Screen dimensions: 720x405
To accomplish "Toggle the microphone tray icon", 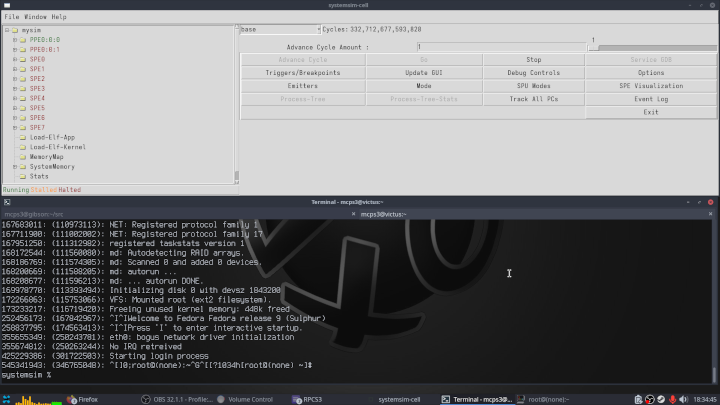I will 673,399.
